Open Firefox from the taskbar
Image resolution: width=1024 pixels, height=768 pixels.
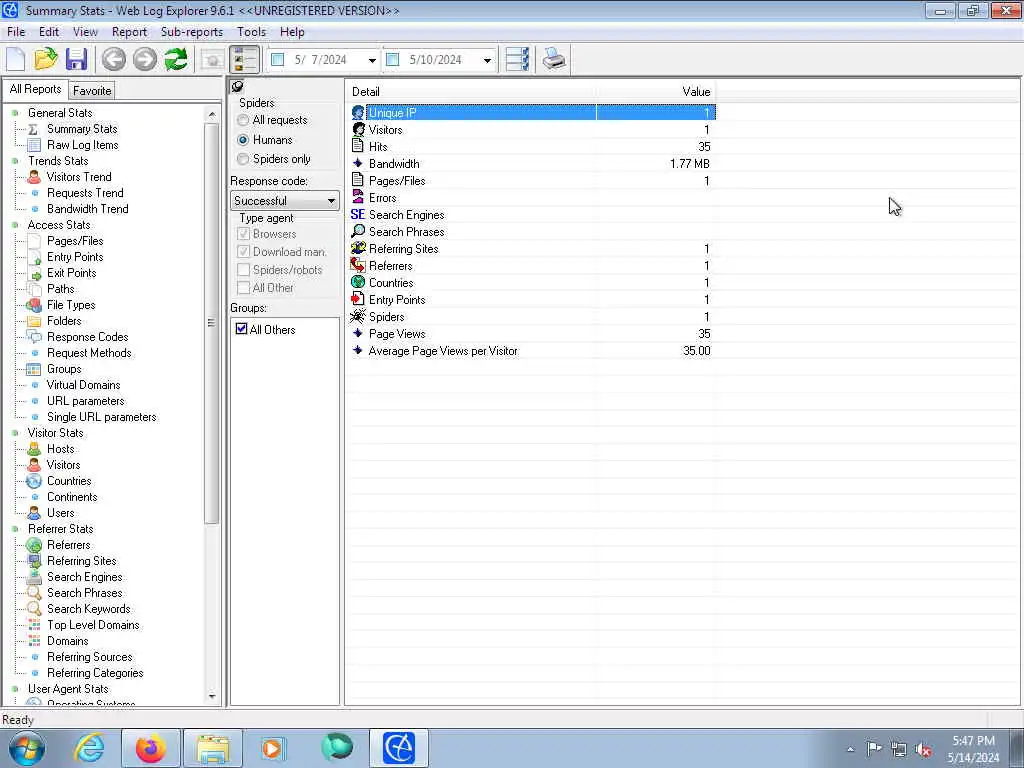click(151, 748)
